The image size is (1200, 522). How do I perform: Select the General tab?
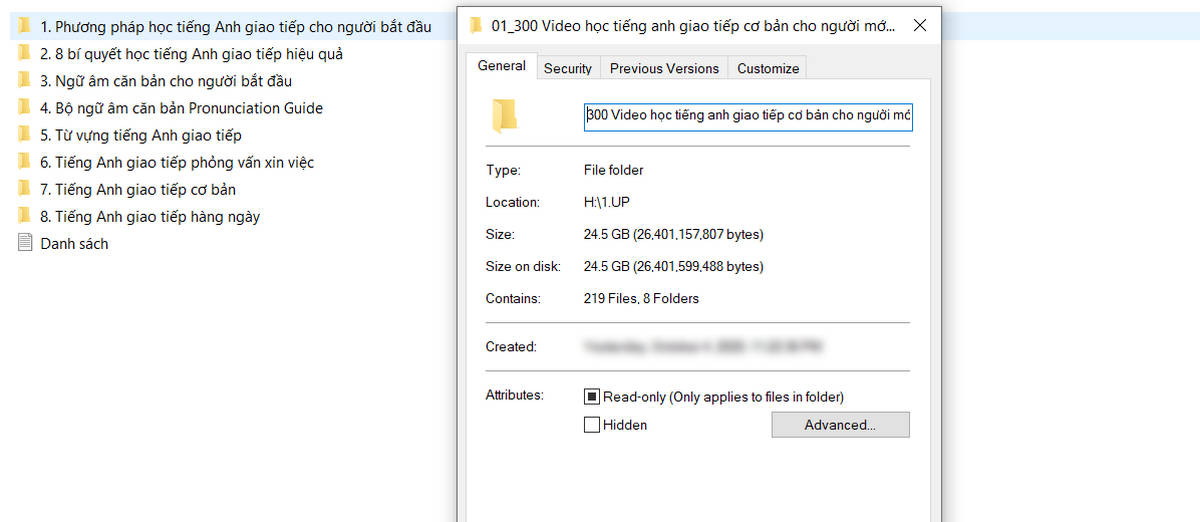[x=502, y=66]
